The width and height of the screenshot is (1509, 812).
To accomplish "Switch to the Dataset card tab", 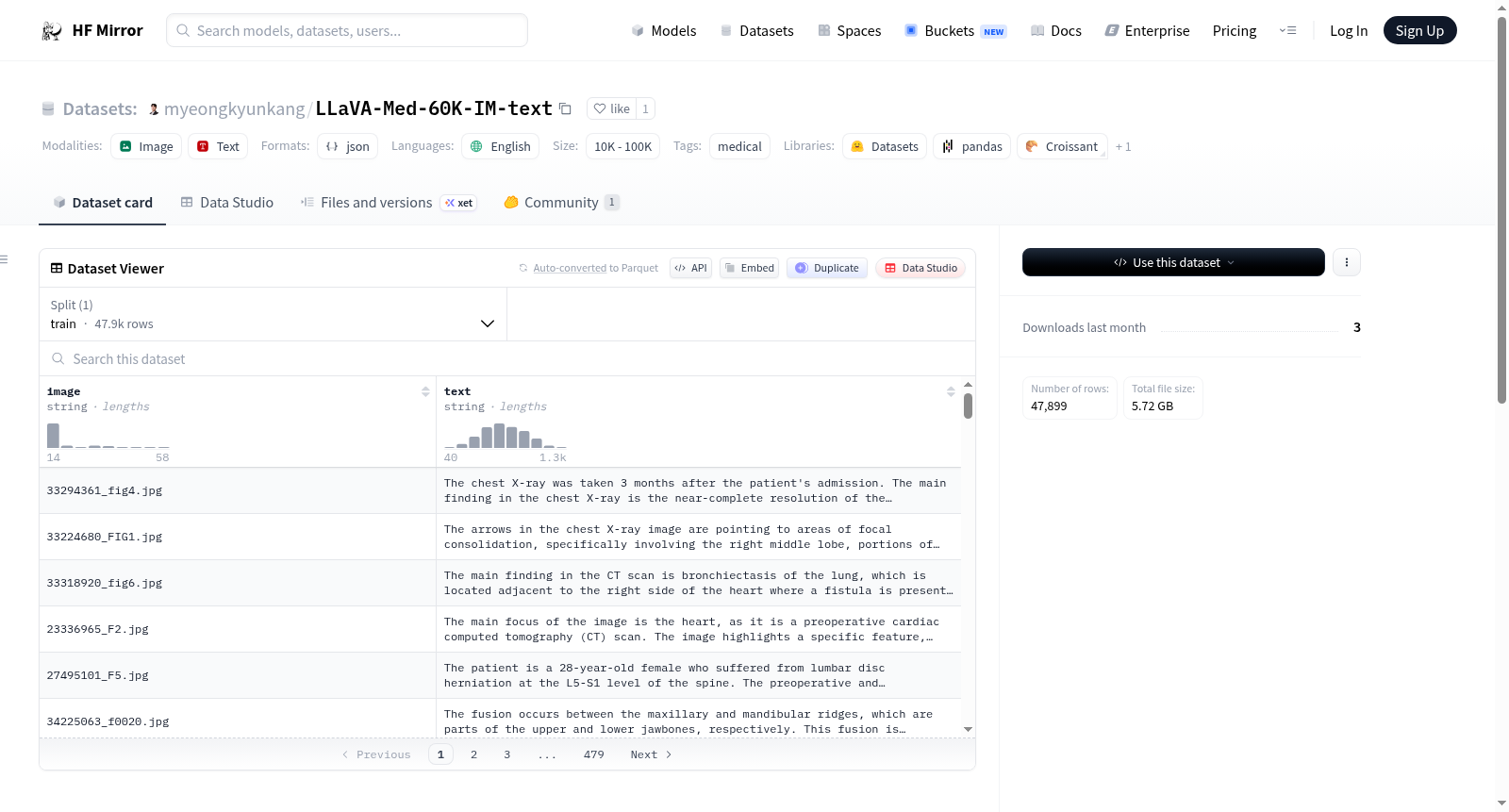I will (x=102, y=203).
